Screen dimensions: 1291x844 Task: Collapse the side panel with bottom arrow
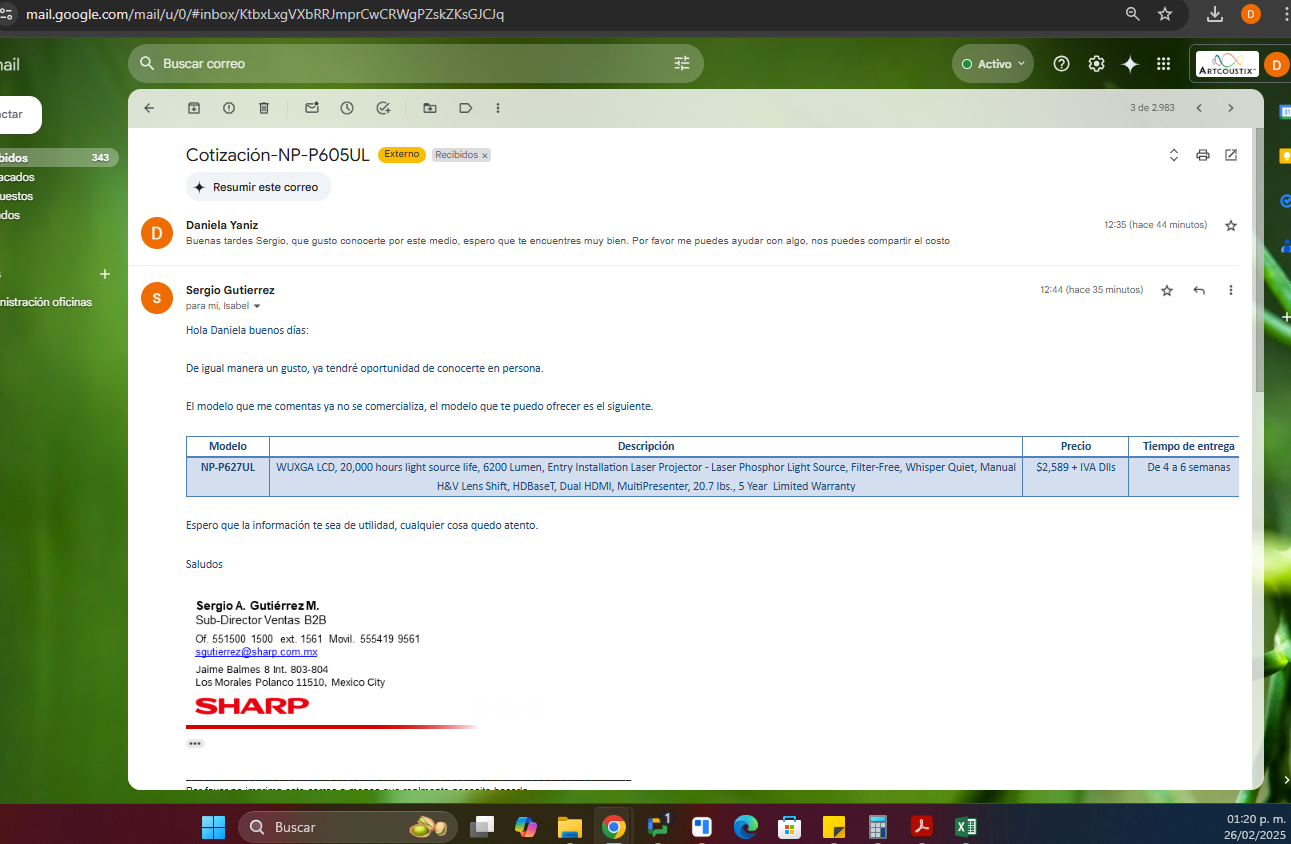point(1284,780)
